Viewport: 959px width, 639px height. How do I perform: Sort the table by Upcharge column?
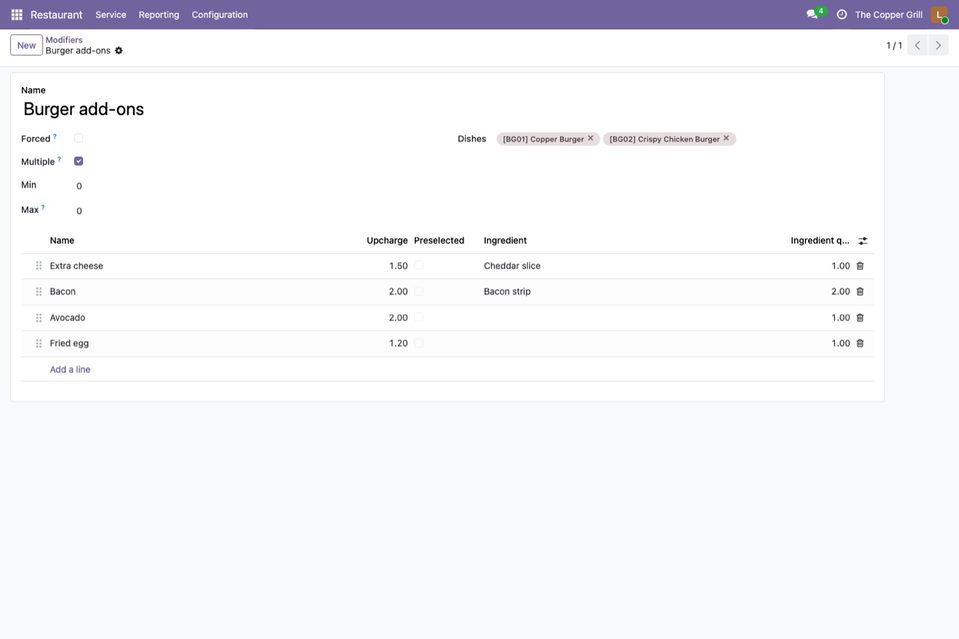click(x=387, y=241)
